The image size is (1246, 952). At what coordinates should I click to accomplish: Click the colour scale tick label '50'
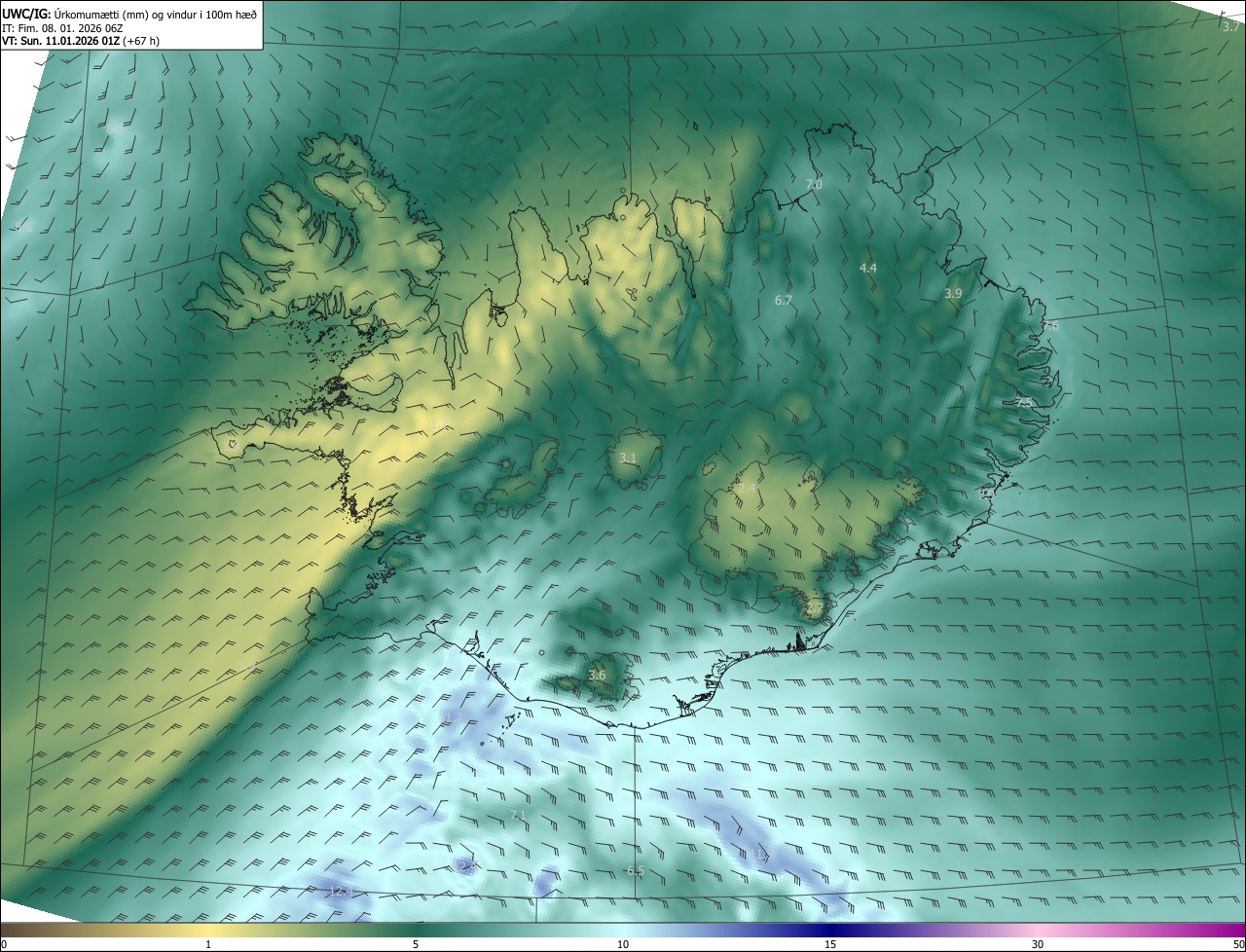point(1238,944)
